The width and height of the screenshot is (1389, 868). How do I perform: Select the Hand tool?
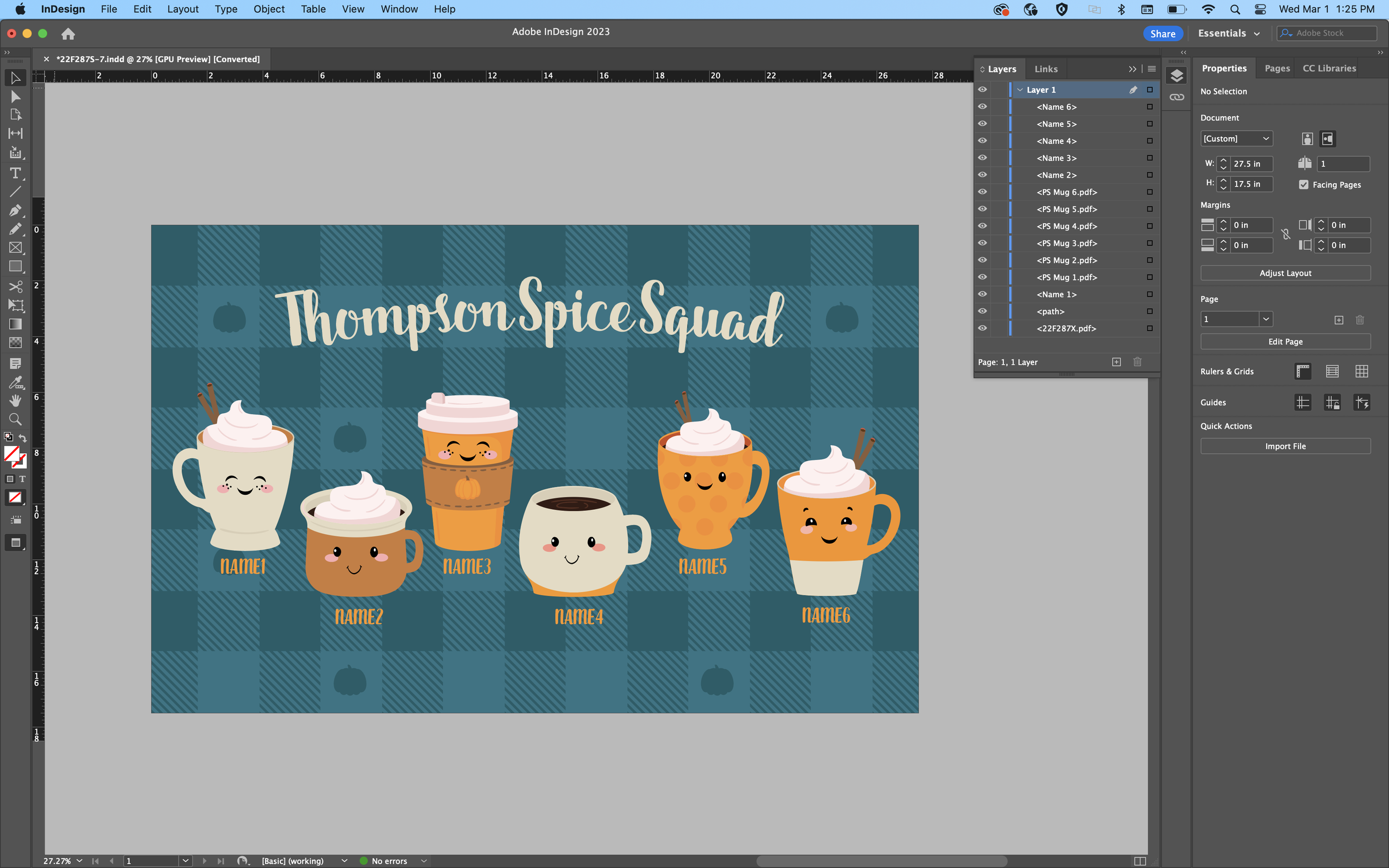tap(16, 400)
